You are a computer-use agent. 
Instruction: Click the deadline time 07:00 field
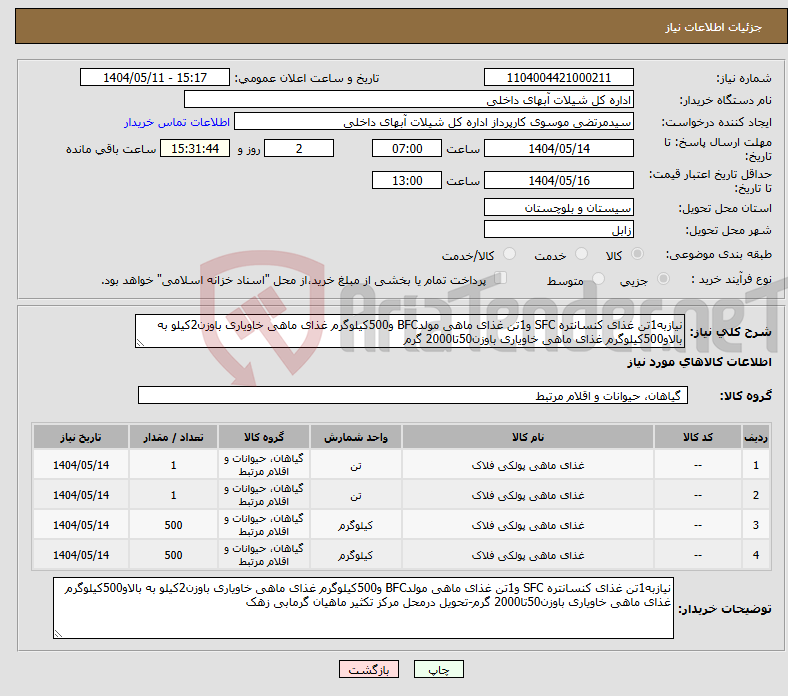(407, 148)
